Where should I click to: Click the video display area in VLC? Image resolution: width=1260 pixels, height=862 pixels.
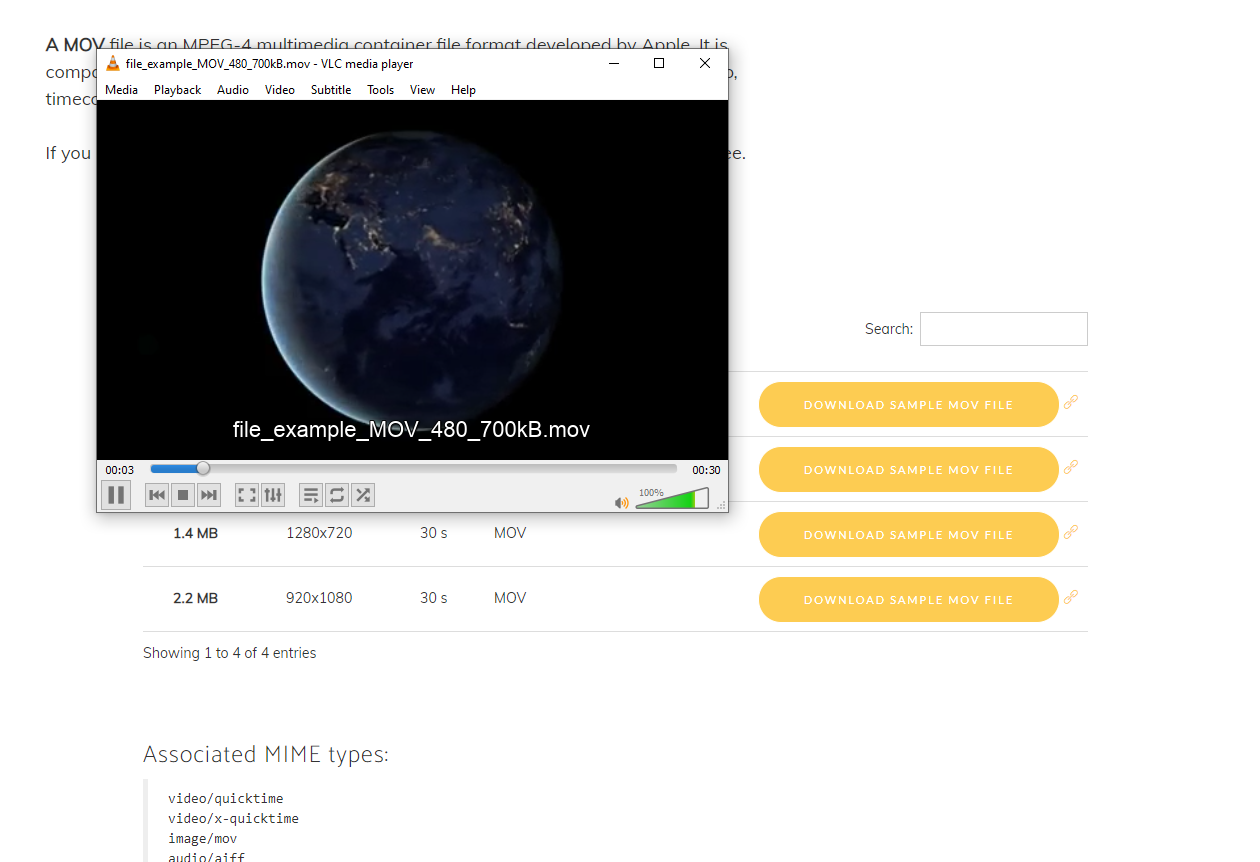(x=412, y=279)
